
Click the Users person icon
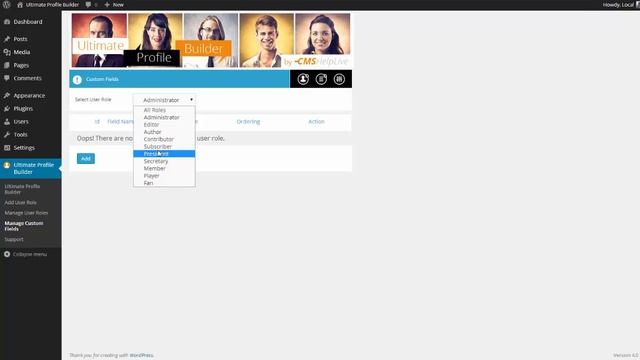point(7,122)
